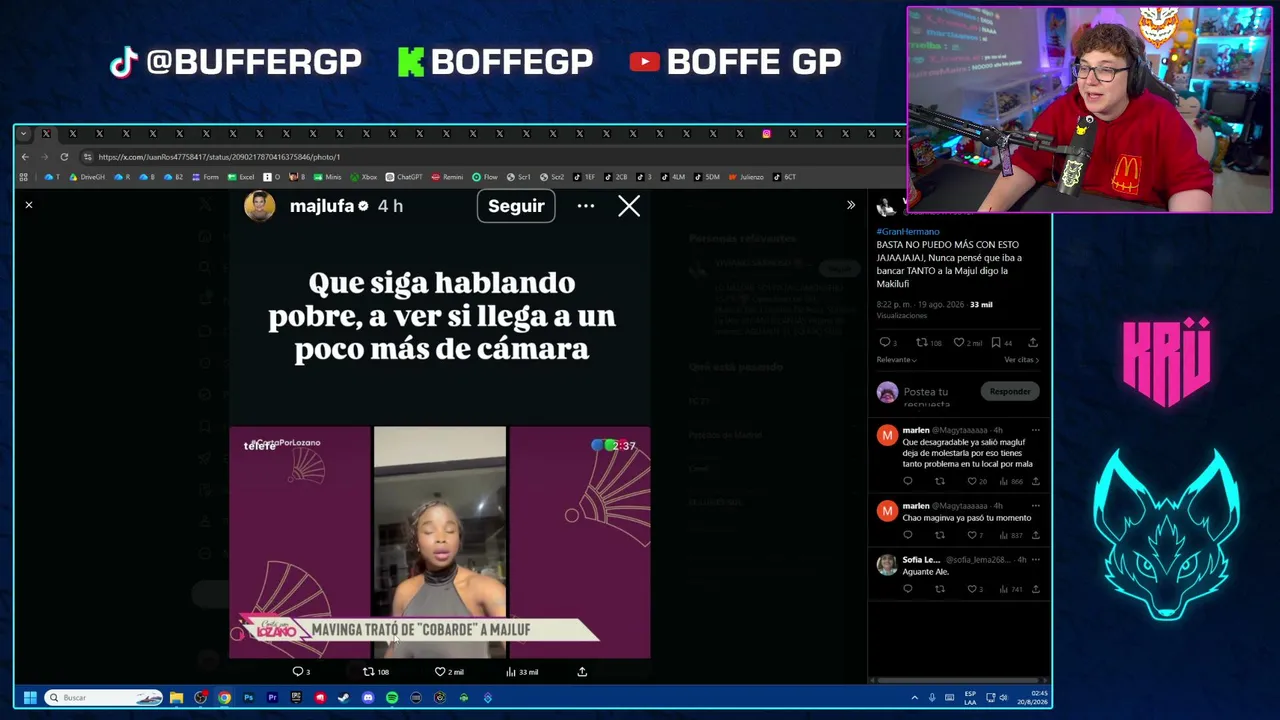Open the marlen avatar on first reply
This screenshot has width=1280, height=720.
[x=887, y=436]
